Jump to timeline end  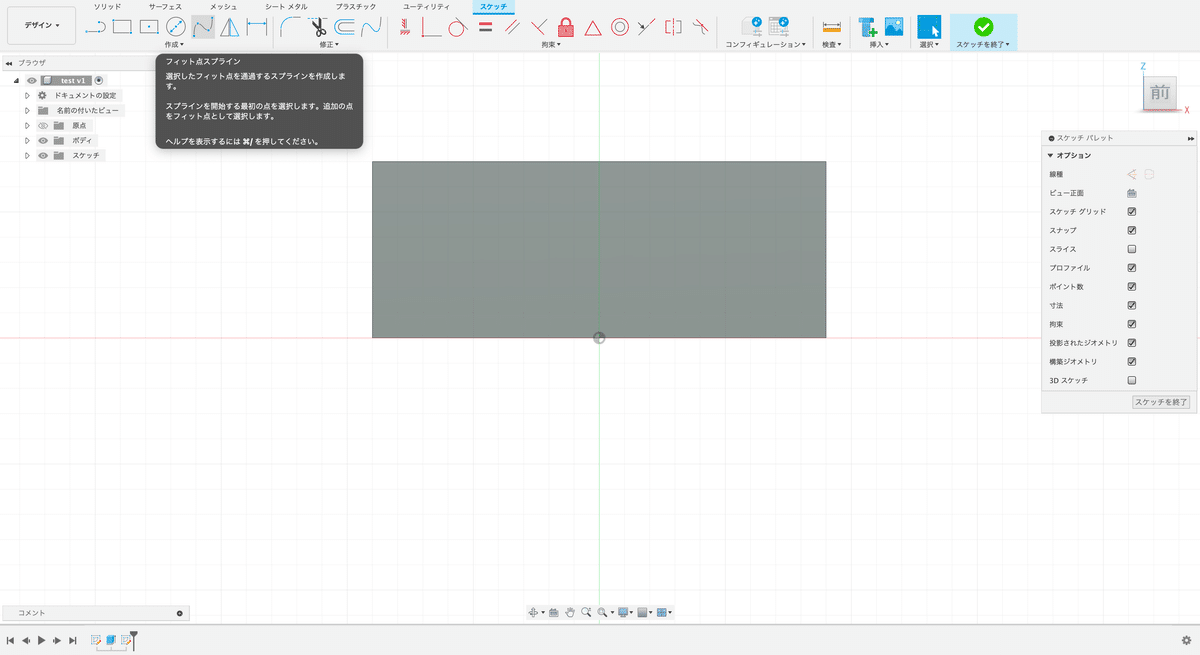click(73, 640)
